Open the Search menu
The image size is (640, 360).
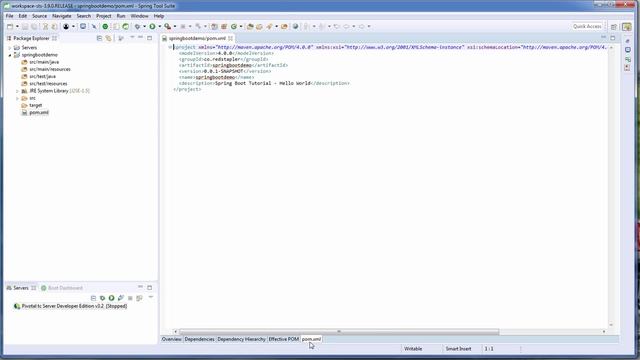(x=84, y=16)
